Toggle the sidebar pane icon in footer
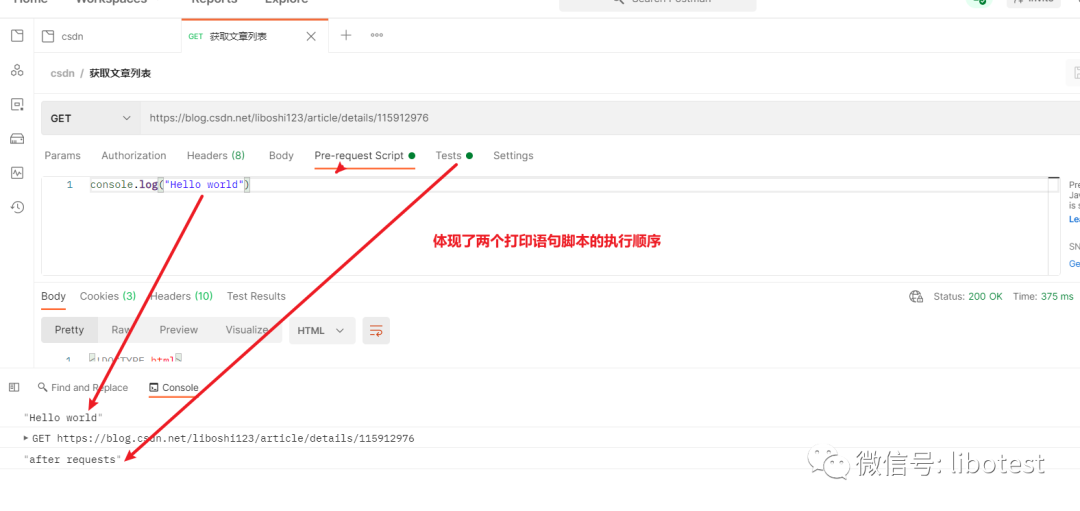The height and width of the screenshot is (511, 1080). pyautogui.click(x=14, y=388)
